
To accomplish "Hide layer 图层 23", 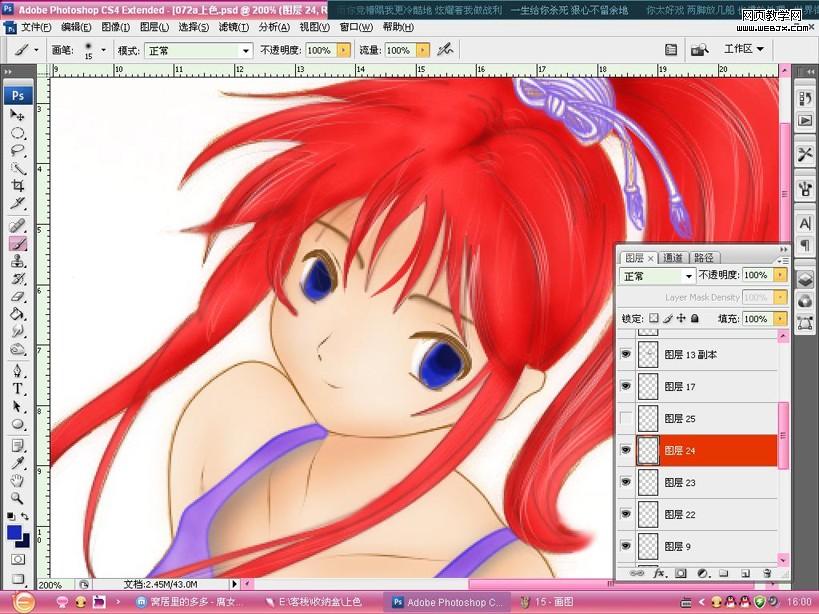I will [x=626, y=482].
